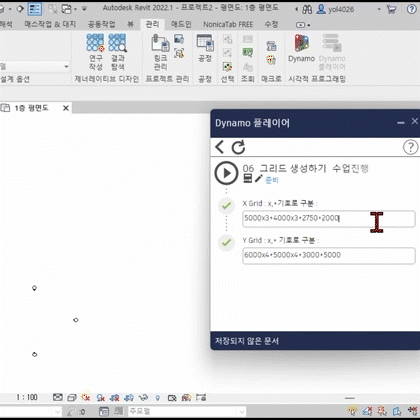Open user account yol4026 menu
The height and width of the screenshot is (420, 420).
point(335,9)
